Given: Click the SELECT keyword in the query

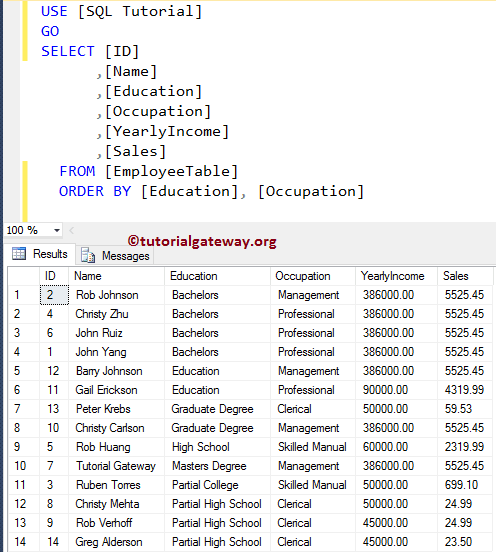Looking at the screenshot, I should click(x=68, y=51).
